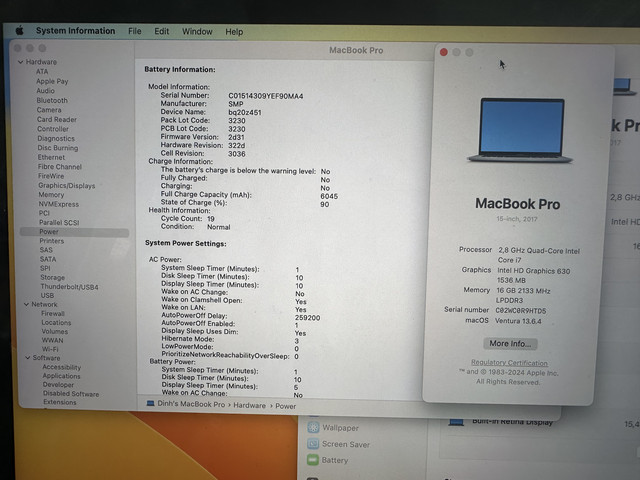640x480 pixels.
Task: Select Volumes under Network
Action: [55, 331]
